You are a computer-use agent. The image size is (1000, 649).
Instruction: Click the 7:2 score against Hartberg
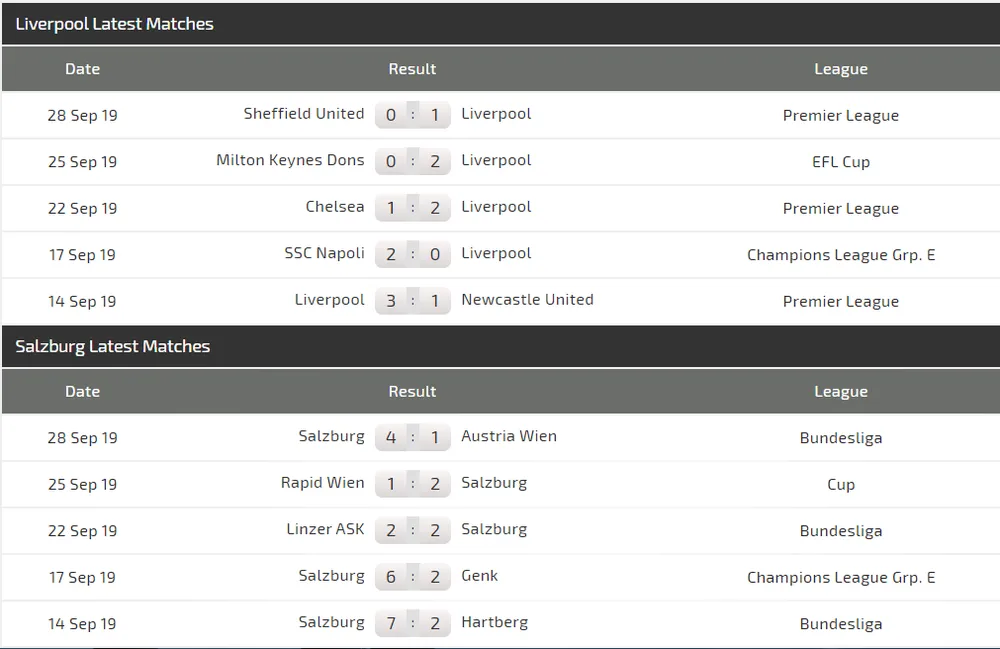pos(413,624)
